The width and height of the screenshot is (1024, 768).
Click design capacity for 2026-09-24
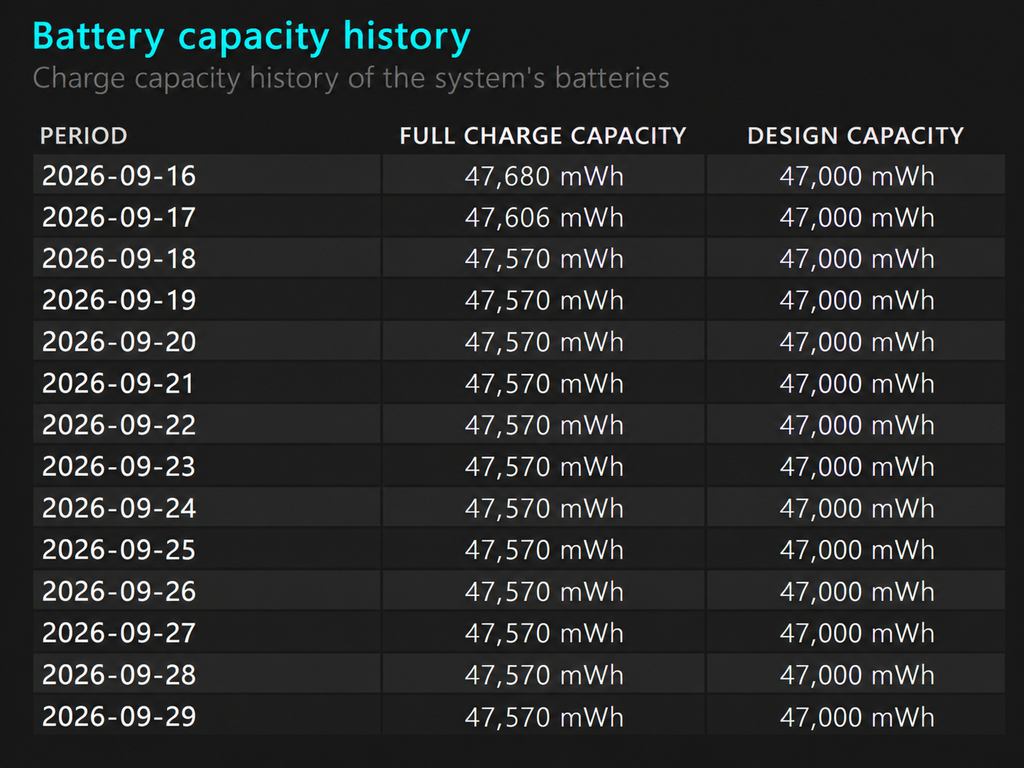click(x=857, y=508)
